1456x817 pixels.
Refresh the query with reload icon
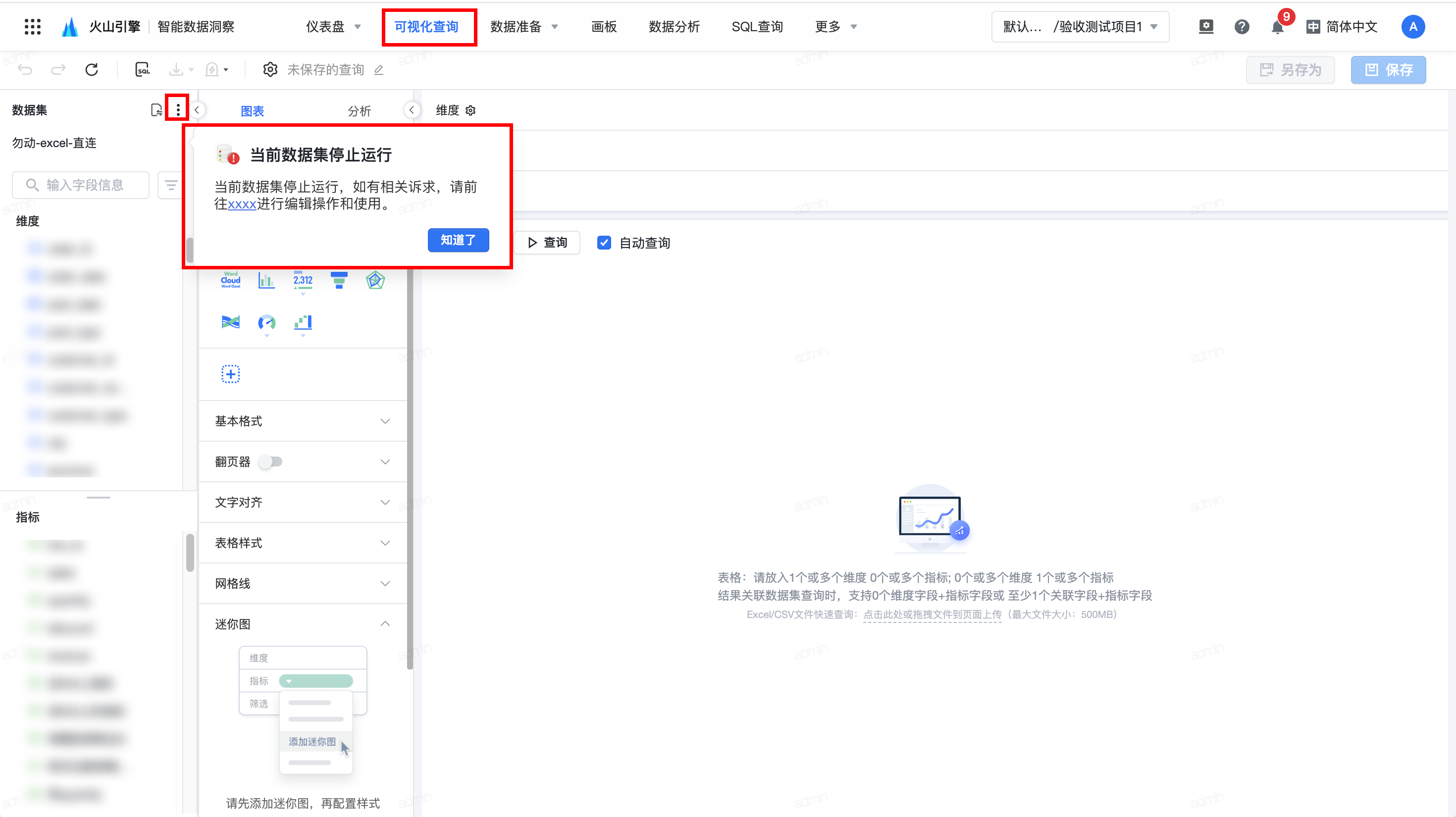tap(92, 69)
